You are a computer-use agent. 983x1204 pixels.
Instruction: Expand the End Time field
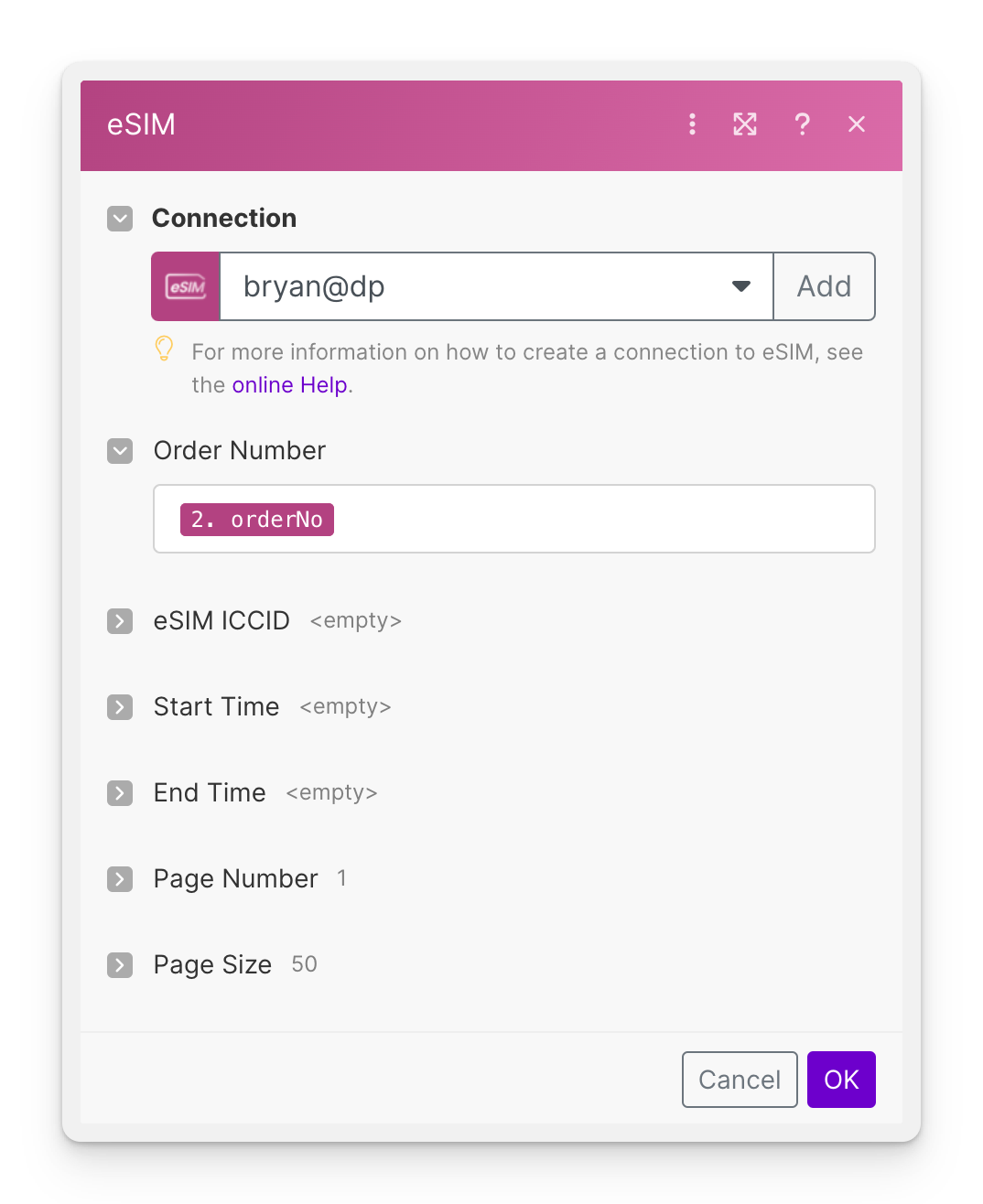pos(120,793)
